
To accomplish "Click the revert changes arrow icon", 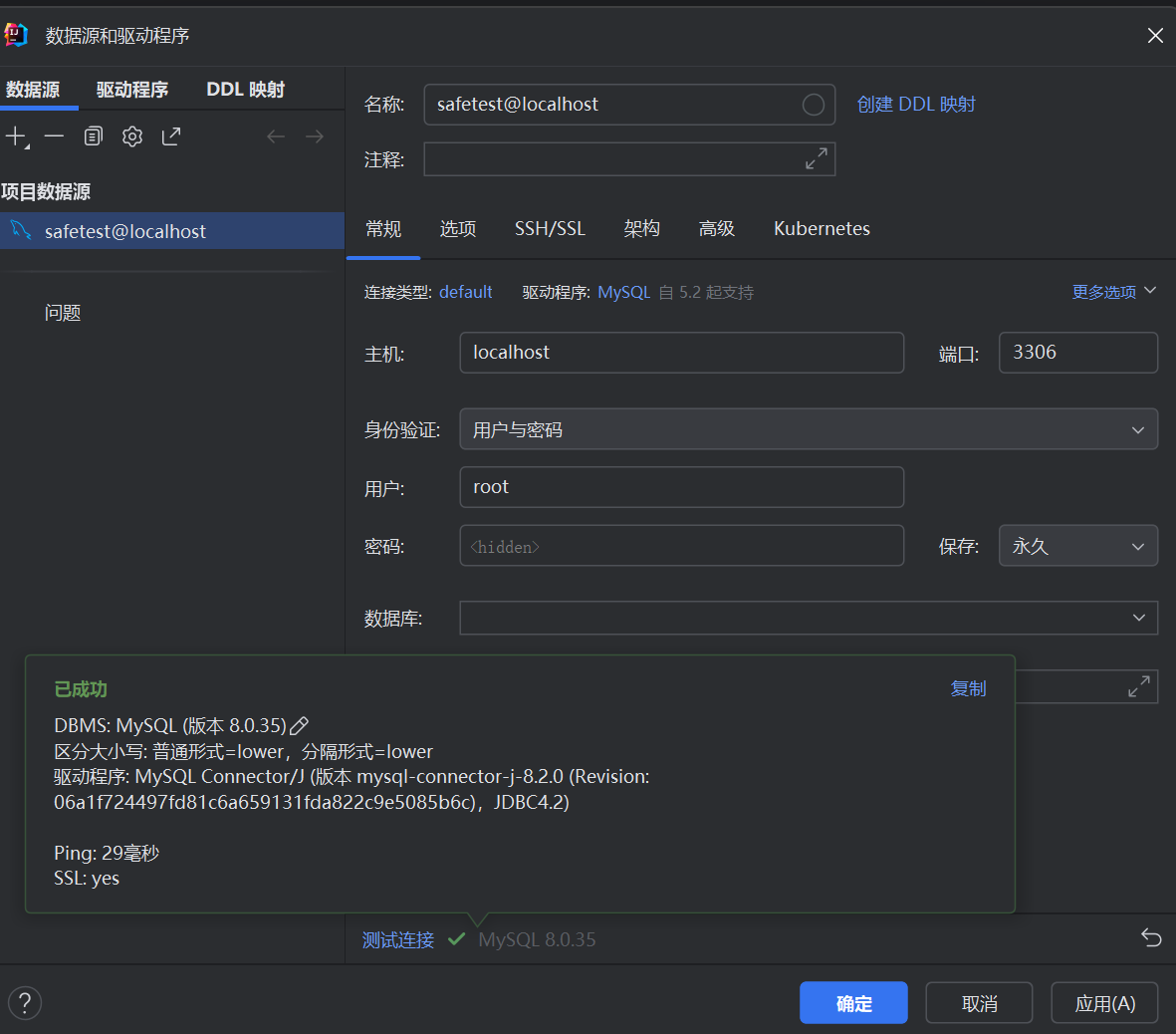I will [x=1150, y=937].
